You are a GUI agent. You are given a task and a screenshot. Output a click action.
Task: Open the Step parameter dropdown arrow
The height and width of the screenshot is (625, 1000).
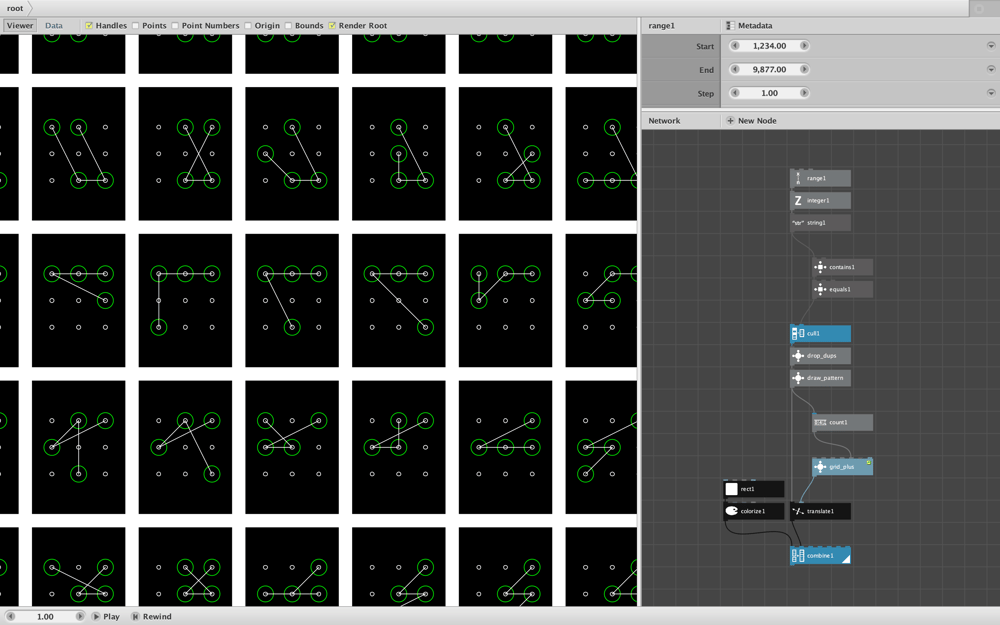(x=990, y=93)
